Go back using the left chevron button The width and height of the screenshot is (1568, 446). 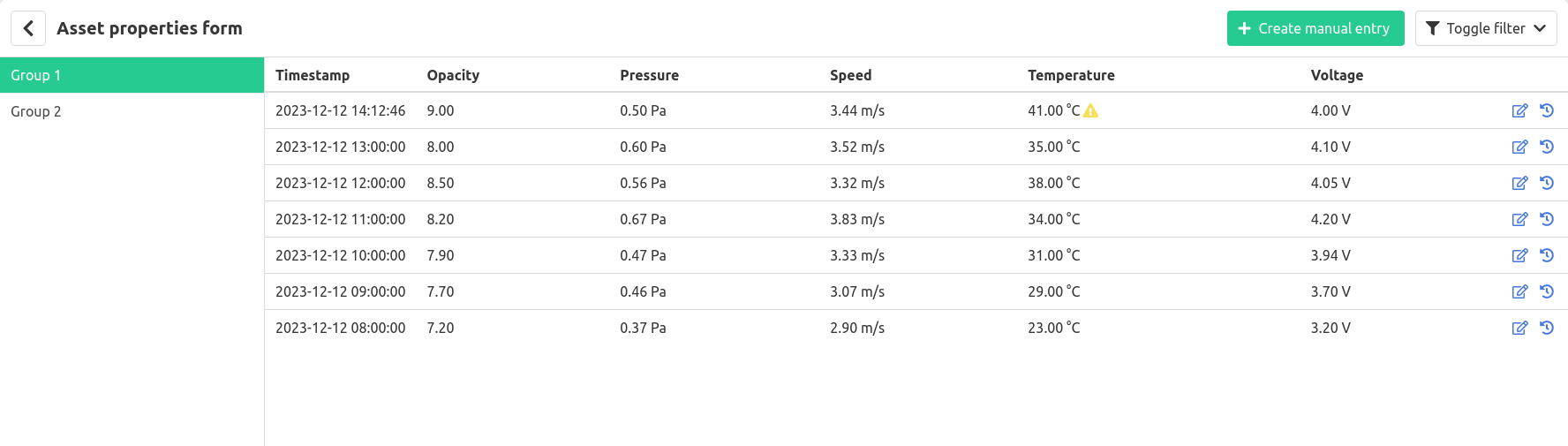point(28,28)
